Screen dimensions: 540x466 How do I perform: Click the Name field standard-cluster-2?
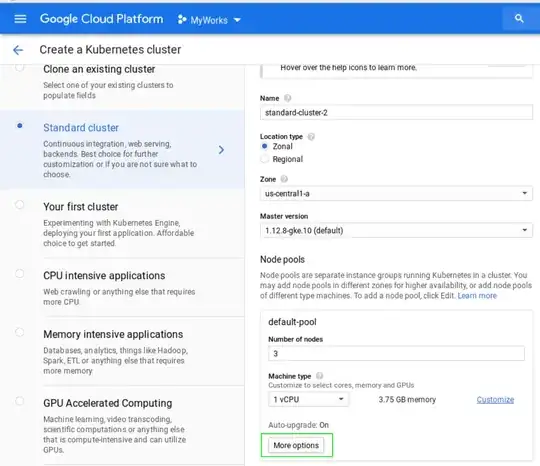396,113
